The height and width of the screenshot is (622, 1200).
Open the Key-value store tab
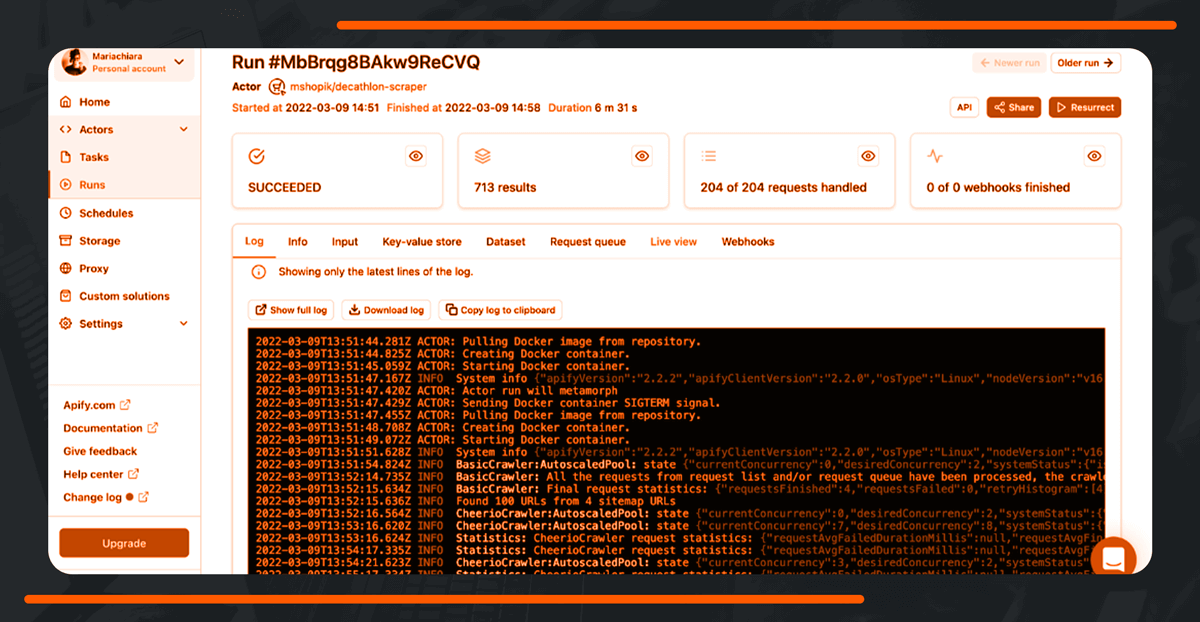[422, 242]
